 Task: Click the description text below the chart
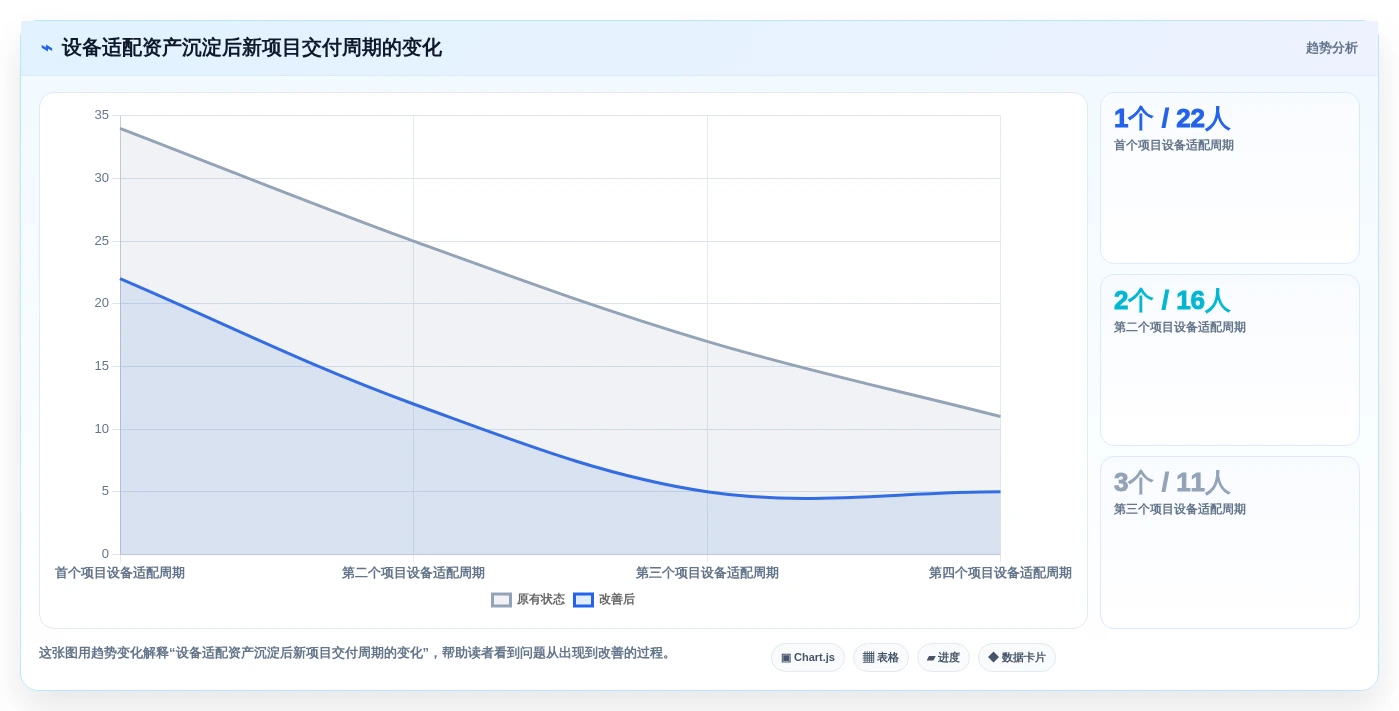tap(357, 653)
